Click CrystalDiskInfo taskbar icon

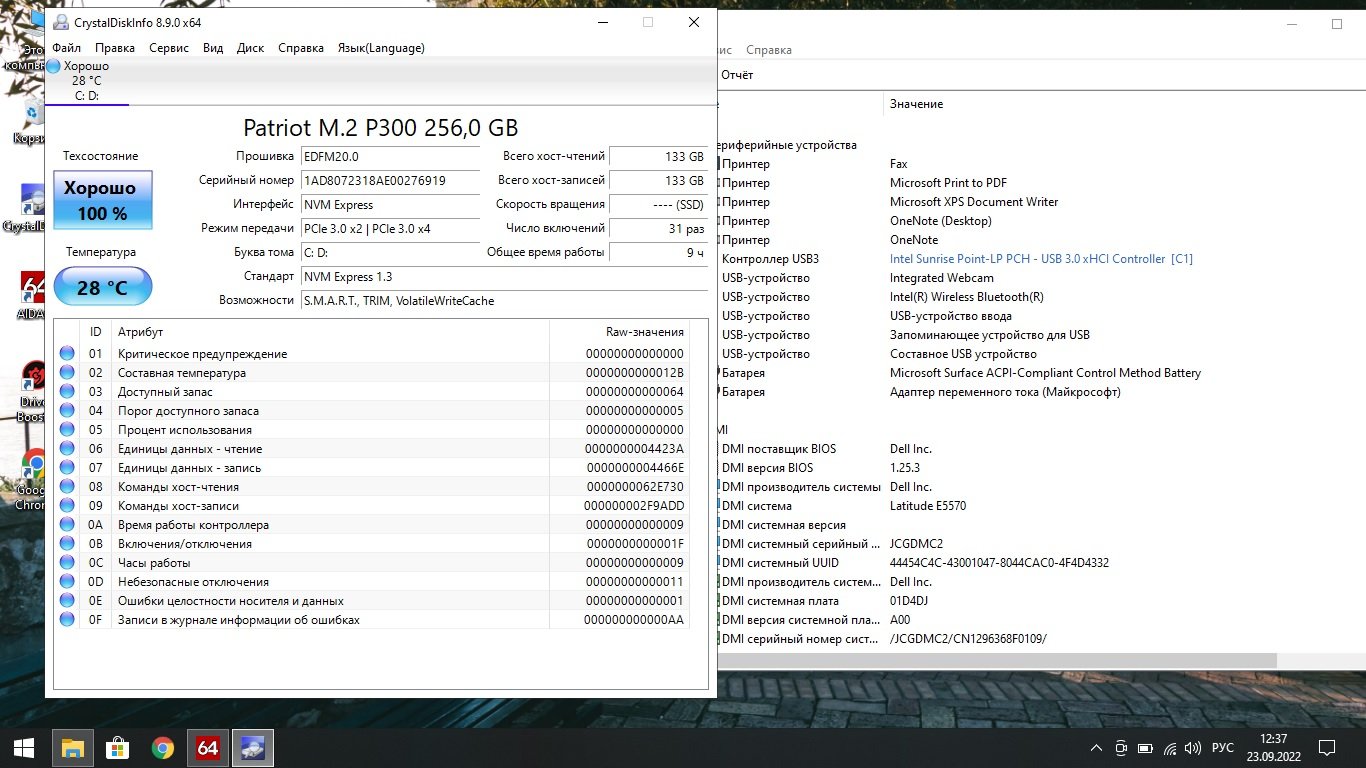point(253,747)
